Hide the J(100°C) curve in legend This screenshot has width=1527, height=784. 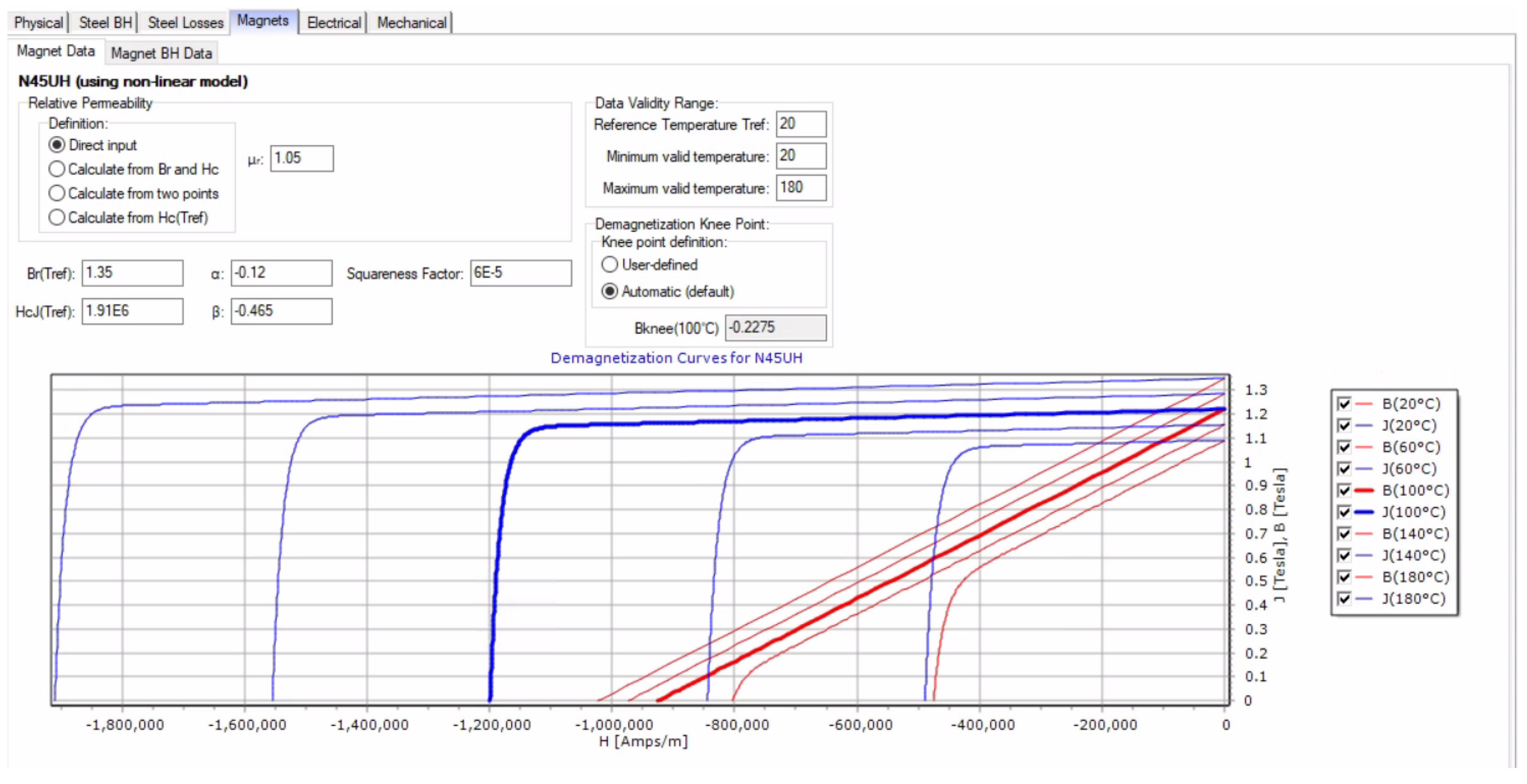[1344, 512]
